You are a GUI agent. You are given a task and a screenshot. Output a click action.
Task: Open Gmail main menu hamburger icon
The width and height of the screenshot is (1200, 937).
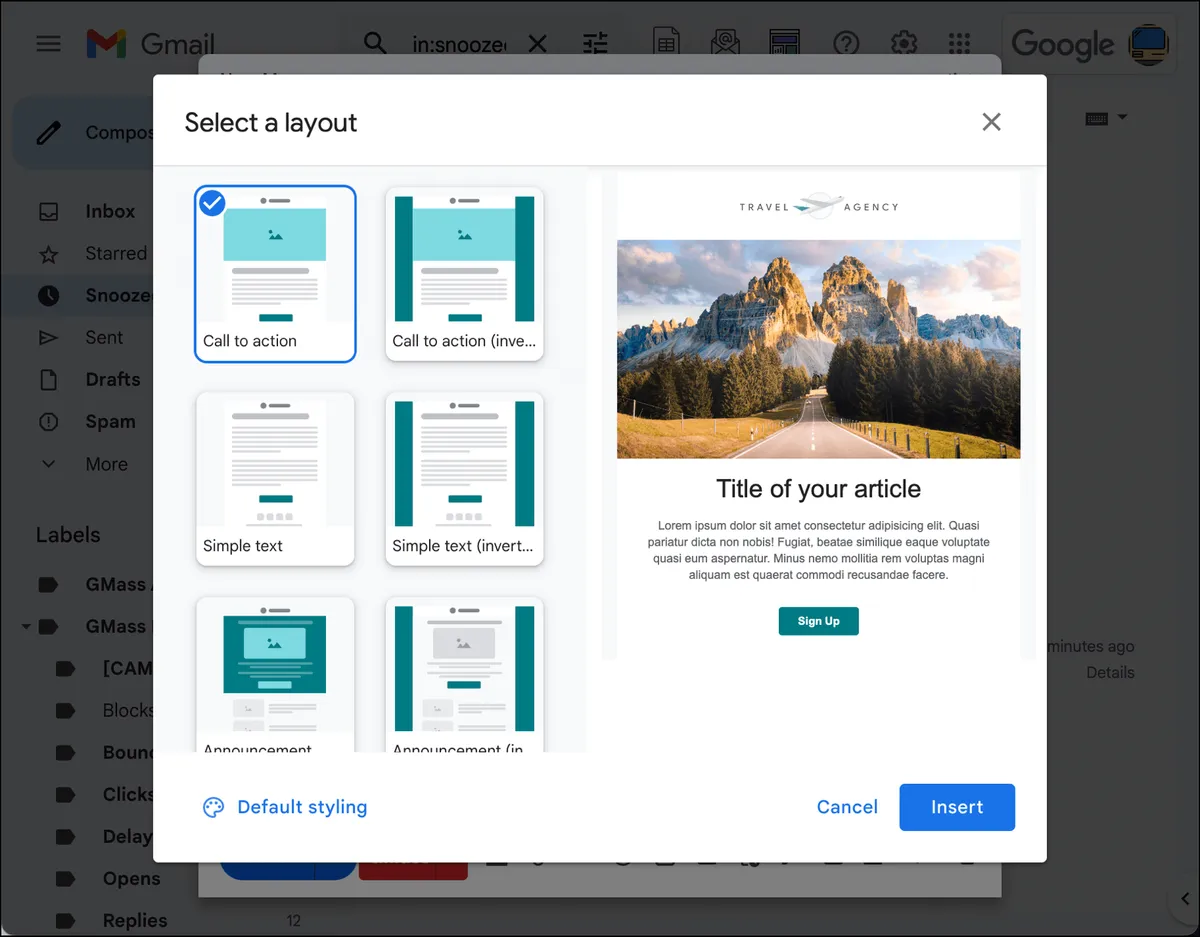click(48, 44)
